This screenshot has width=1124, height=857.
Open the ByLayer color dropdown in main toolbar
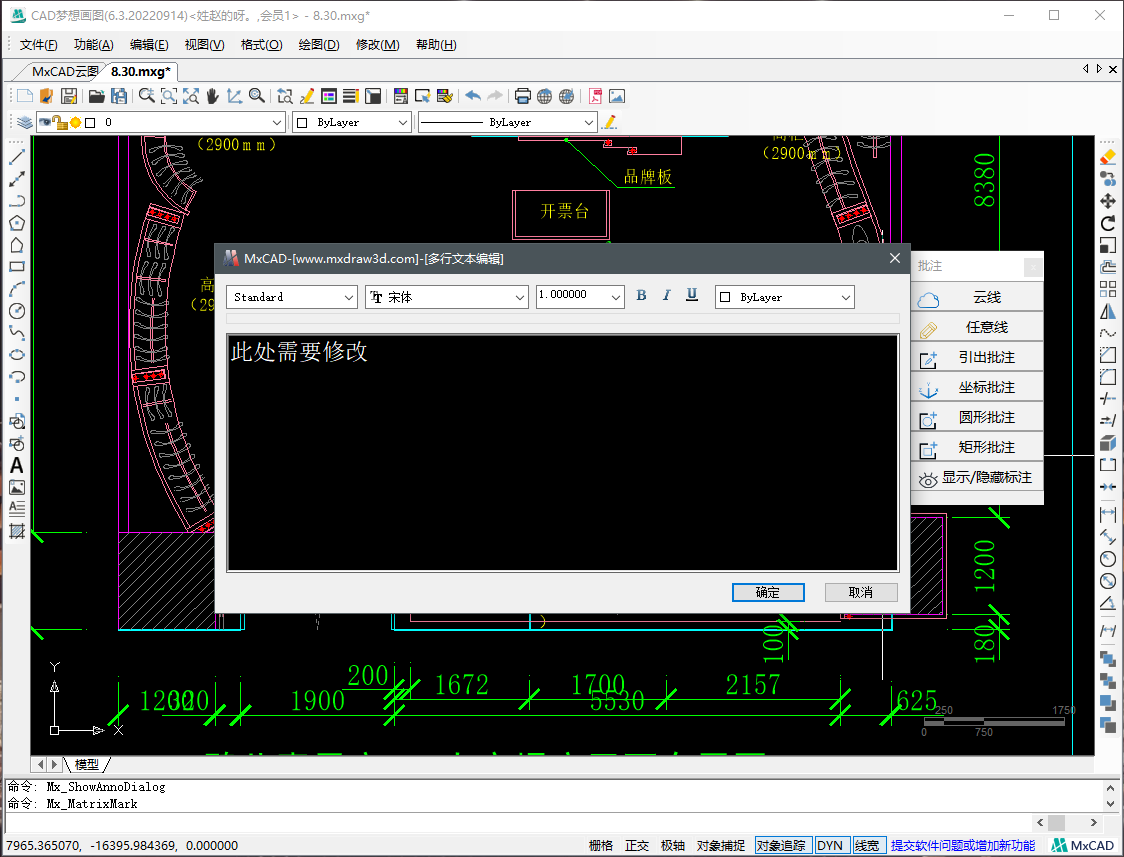(x=352, y=123)
